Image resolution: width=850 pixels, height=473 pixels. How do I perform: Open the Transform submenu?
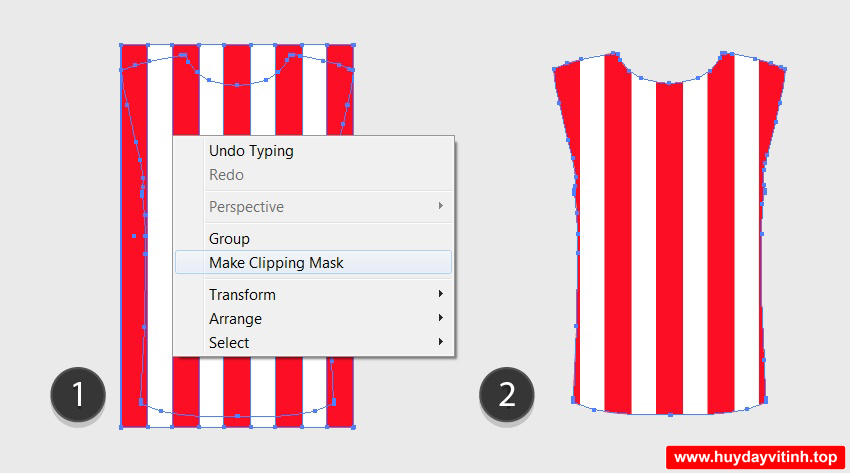313,295
